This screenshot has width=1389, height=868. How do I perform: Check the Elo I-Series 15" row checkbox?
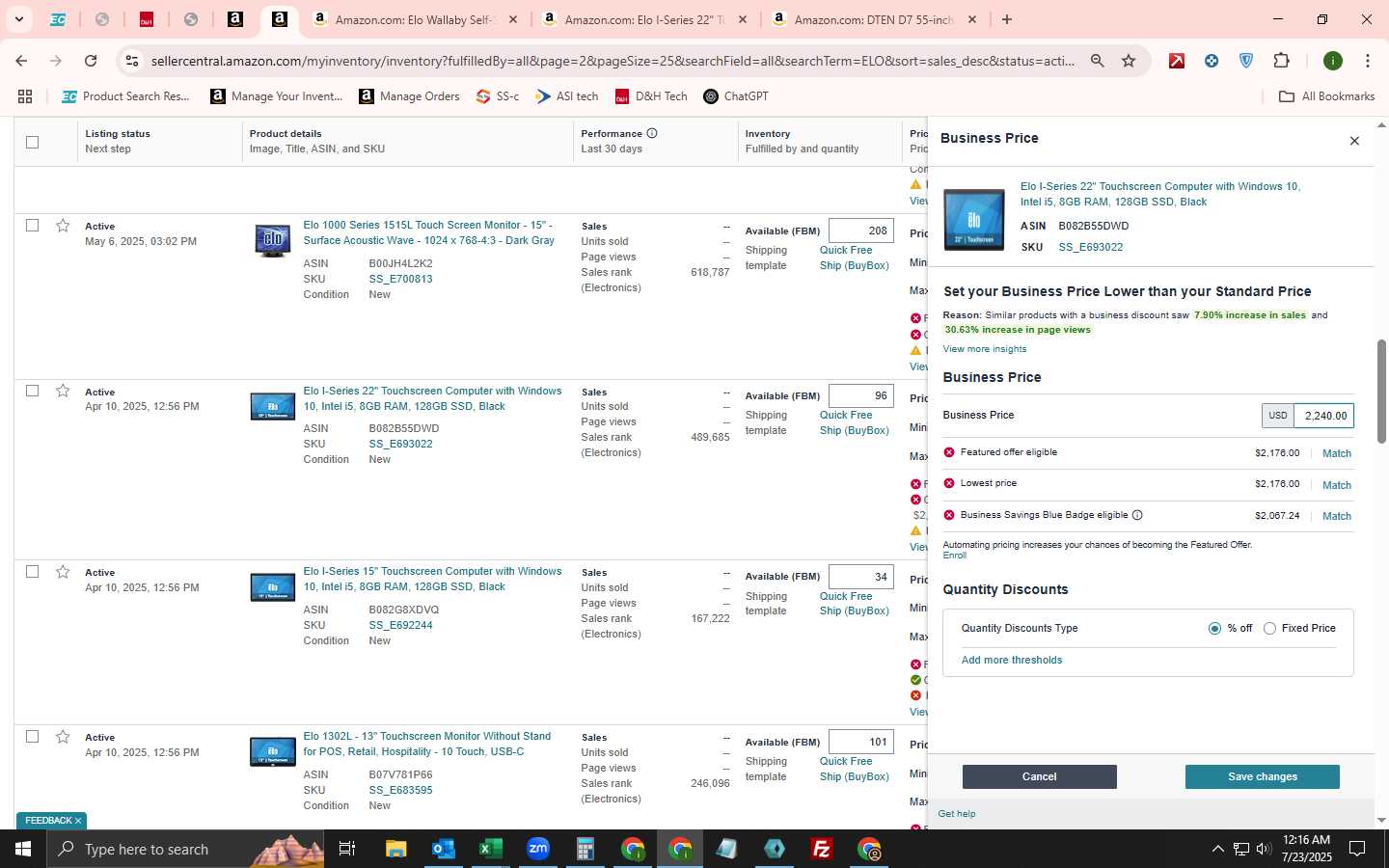click(32, 572)
